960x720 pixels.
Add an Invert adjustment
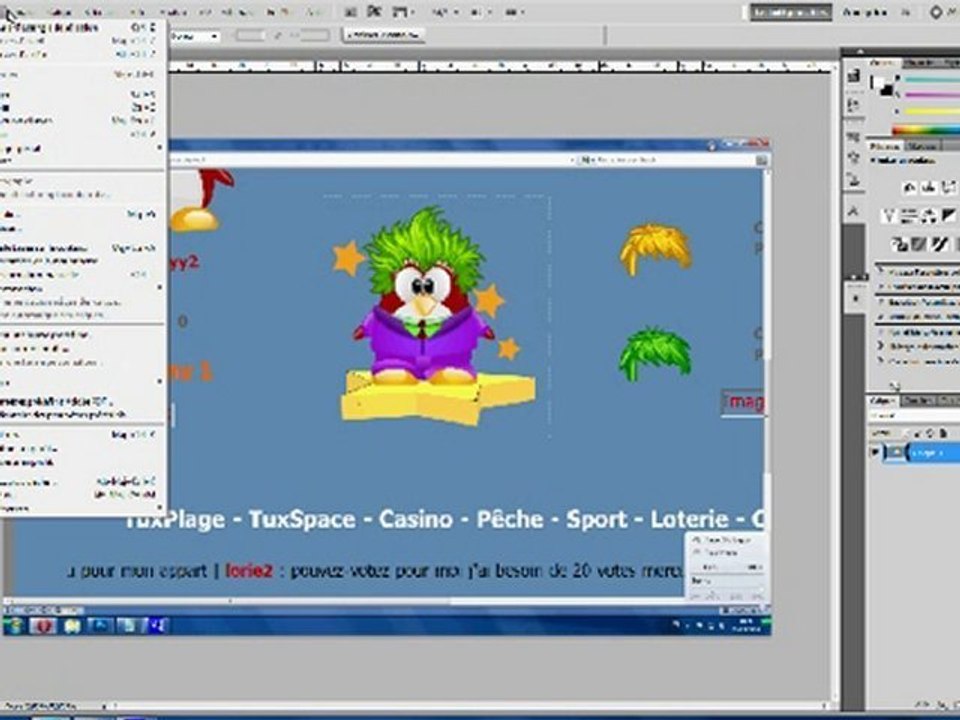point(899,245)
